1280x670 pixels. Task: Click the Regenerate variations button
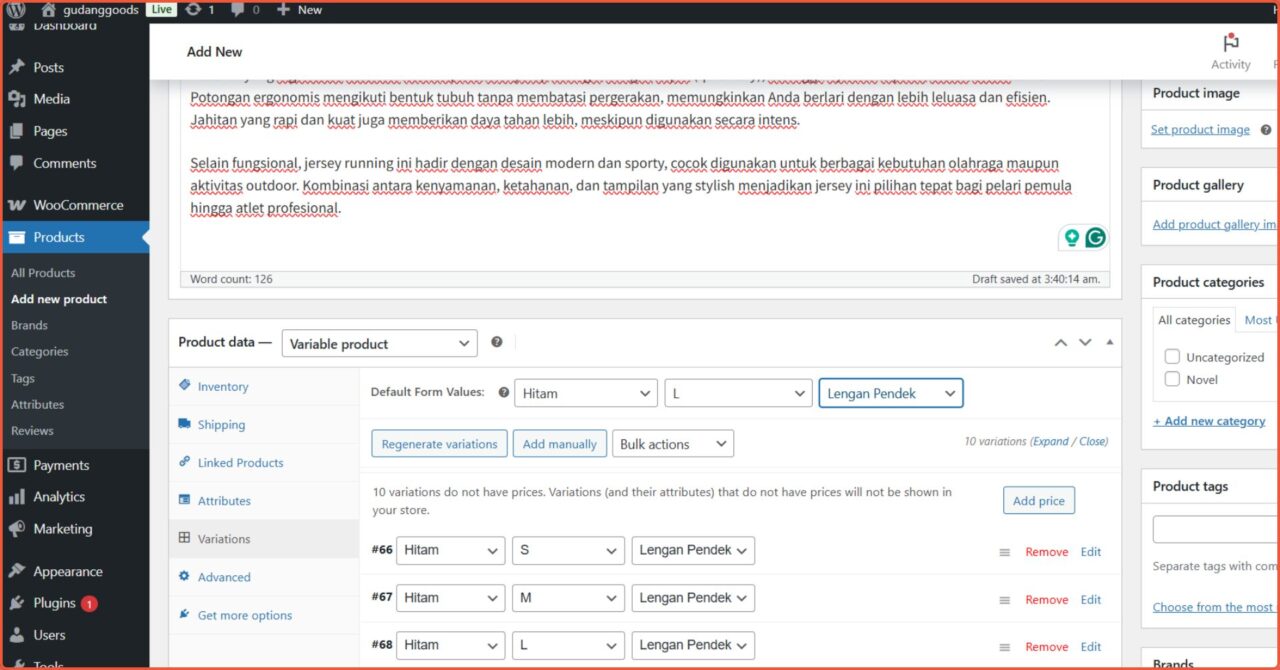click(x=439, y=443)
